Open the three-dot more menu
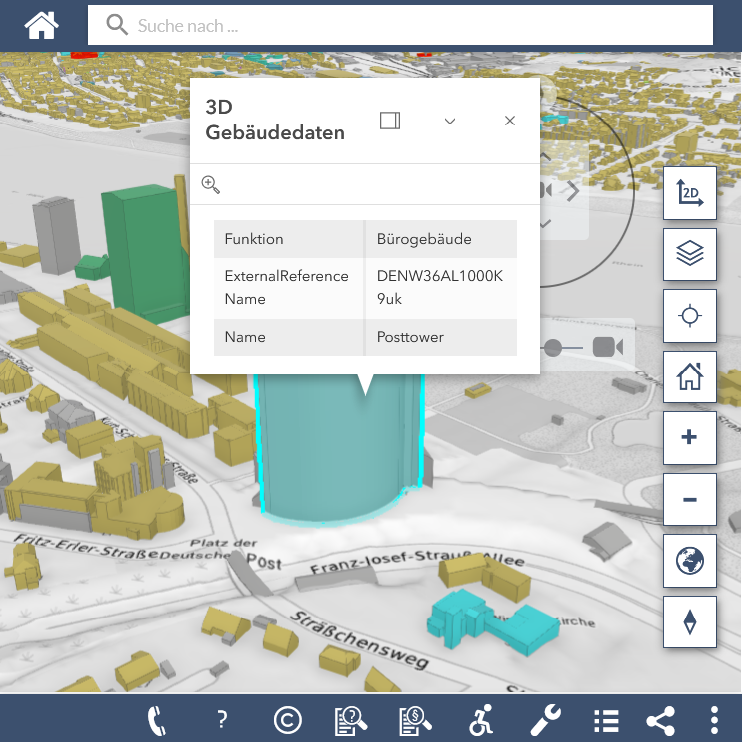The height and width of the screenshot is (742, 742). click(x=715, y=720)
